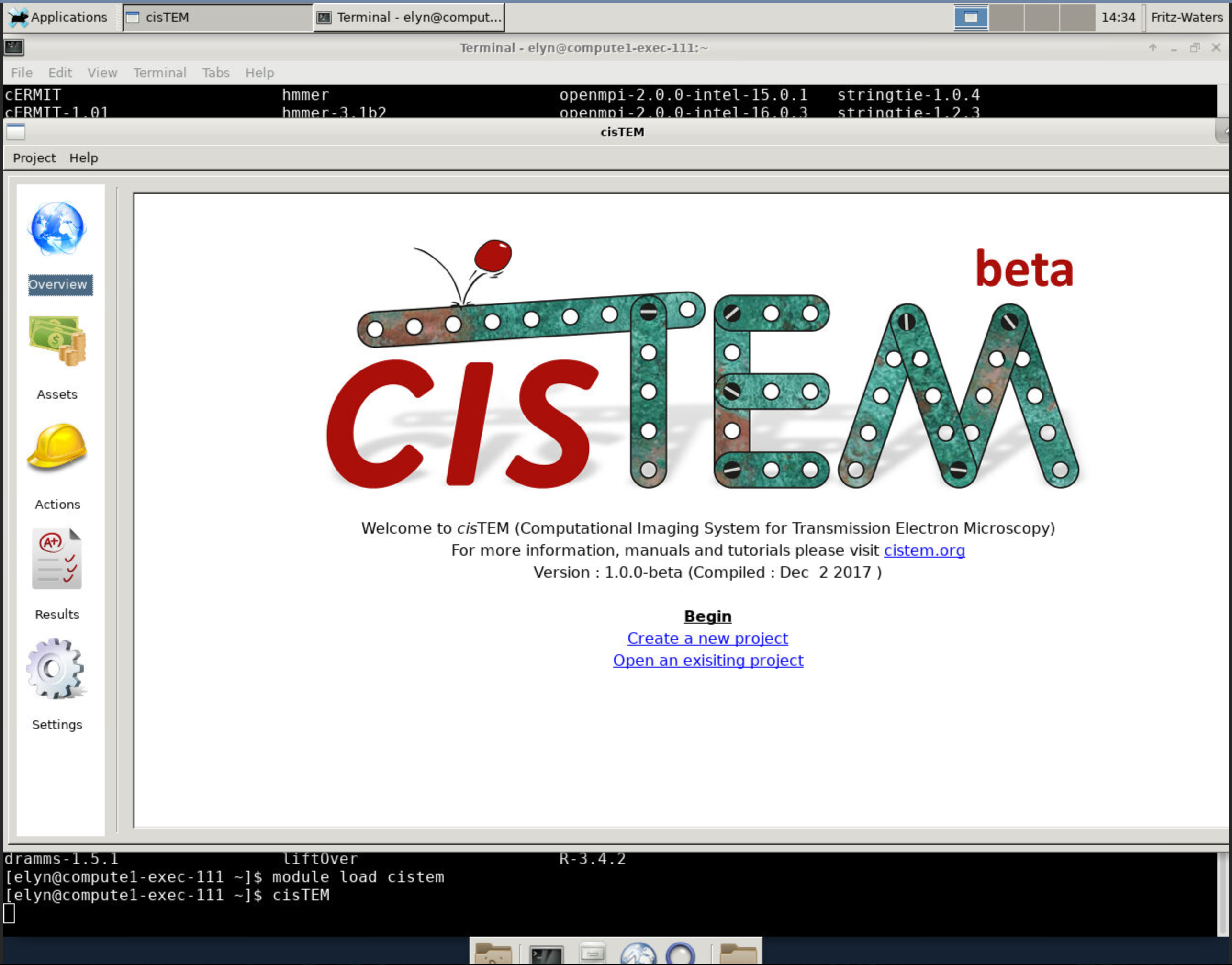The height and width of the screenshot is (965, 1232).
Task: Click Create a new project link
Action: (707, 639)
